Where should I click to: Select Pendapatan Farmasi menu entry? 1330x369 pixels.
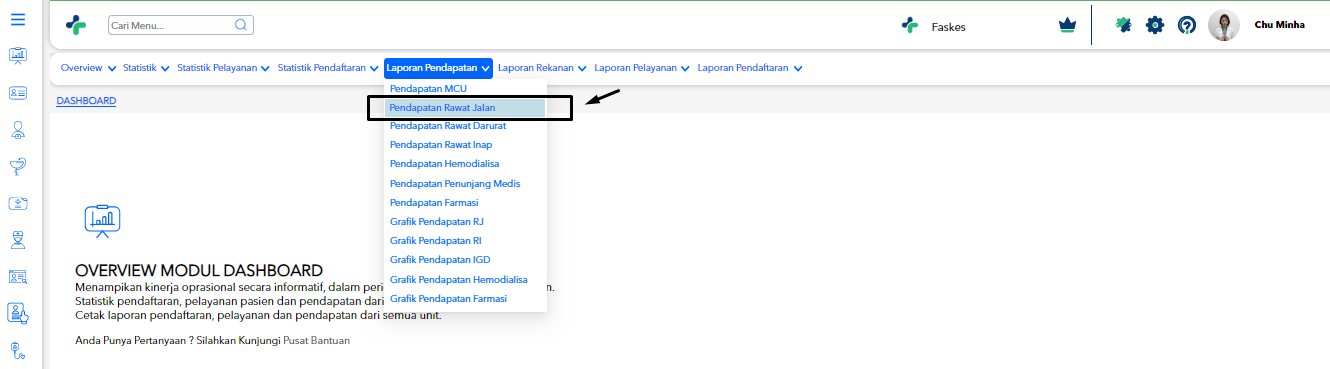[x=466, y=203]
